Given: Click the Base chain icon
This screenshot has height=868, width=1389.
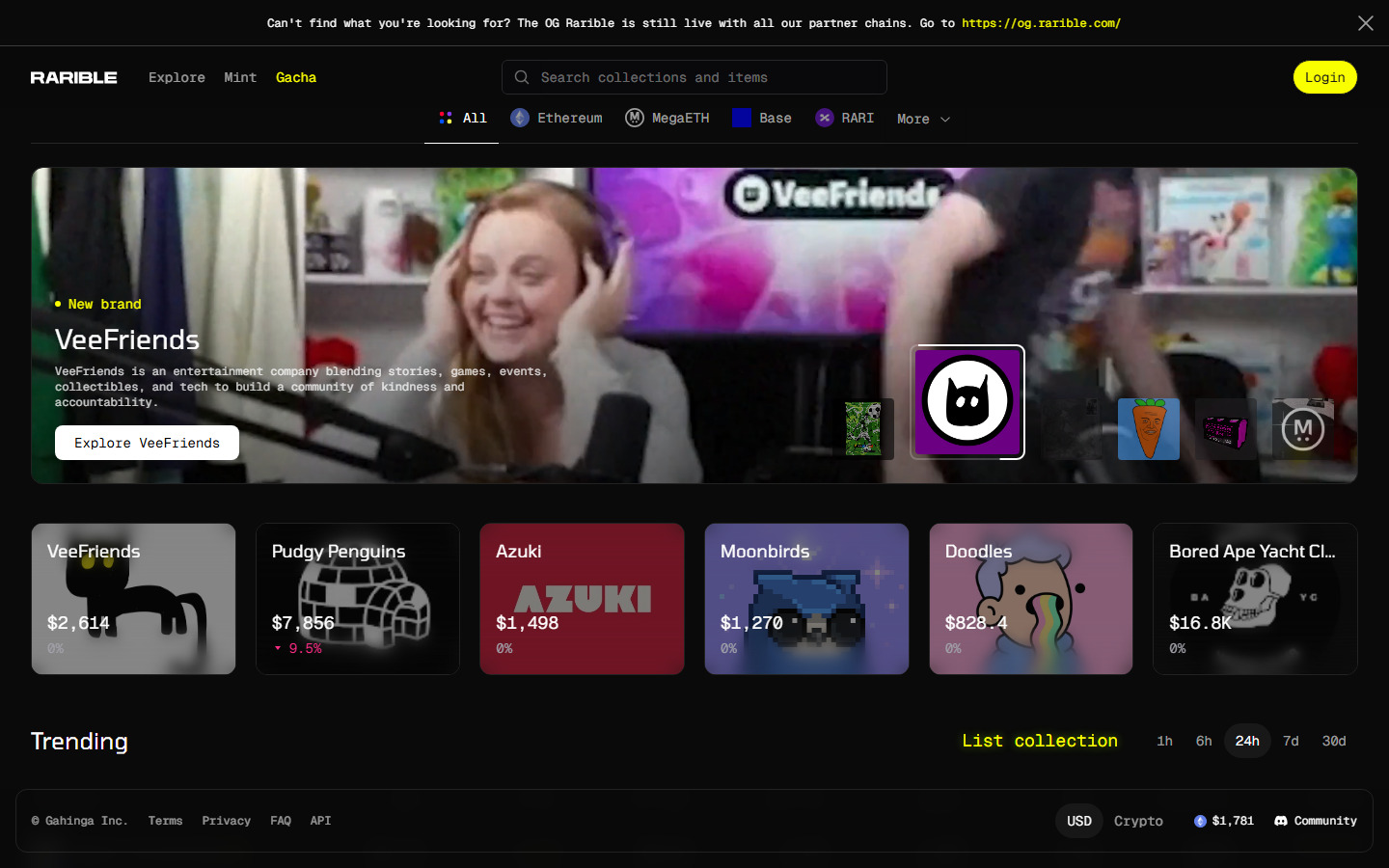Looking at the screenshot, I should 742,118.
